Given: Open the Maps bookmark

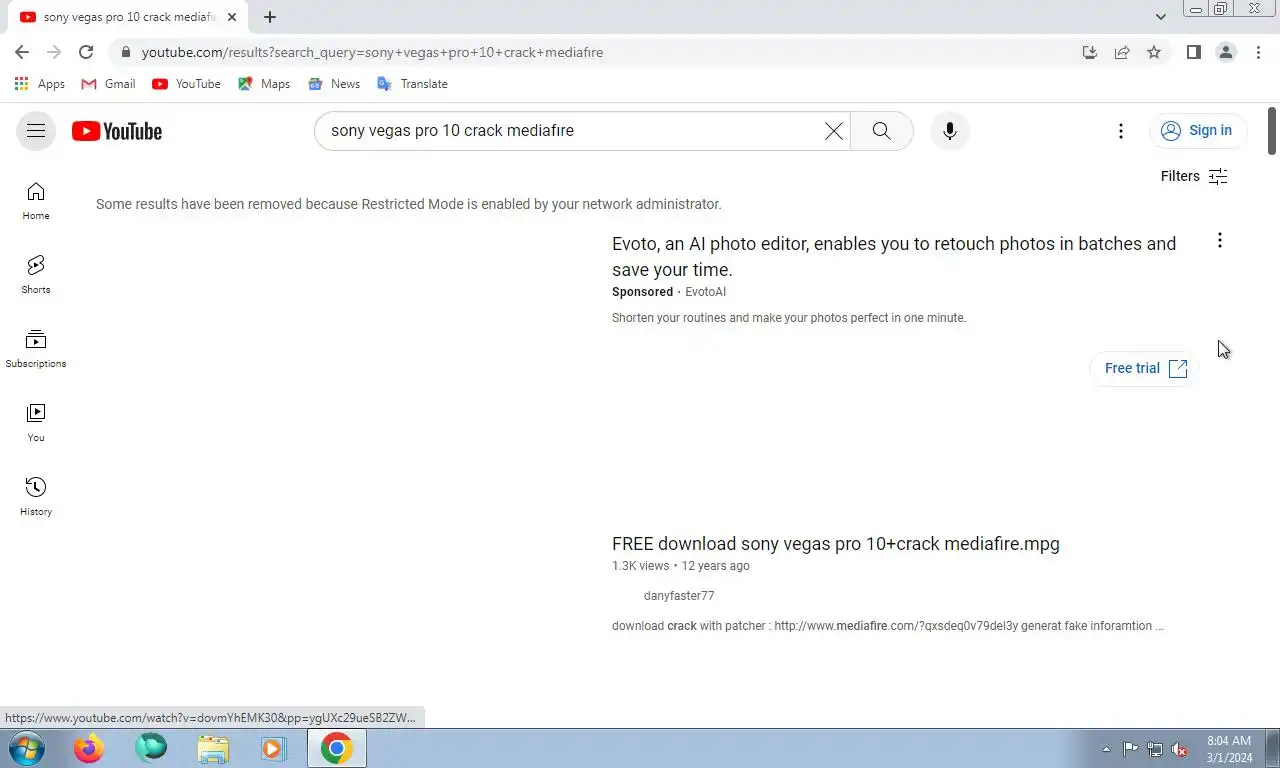Looking at the screenshot, I should click(264, 84).
